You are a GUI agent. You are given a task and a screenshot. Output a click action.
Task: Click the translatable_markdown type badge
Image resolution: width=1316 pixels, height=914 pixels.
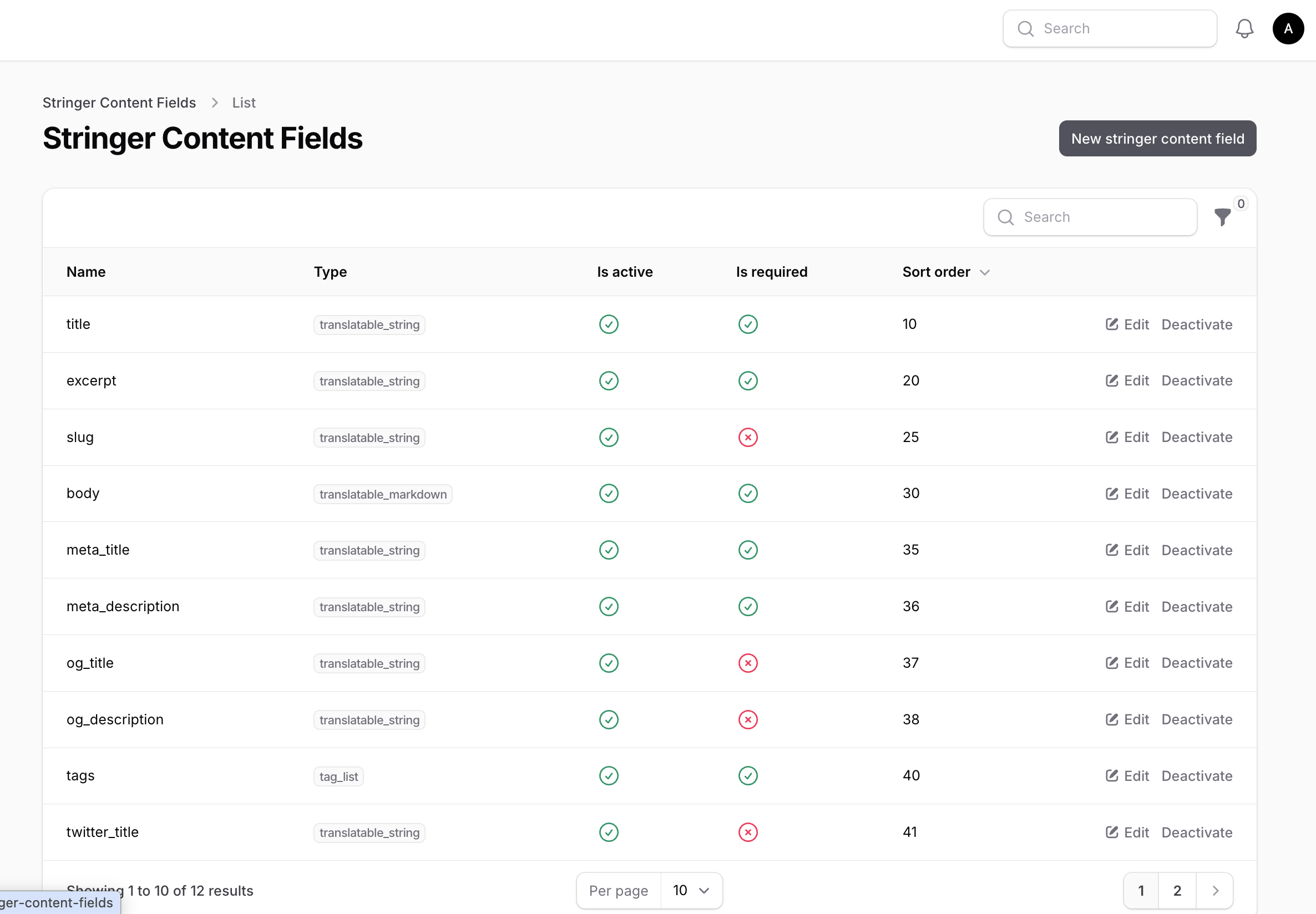point(383,494)
